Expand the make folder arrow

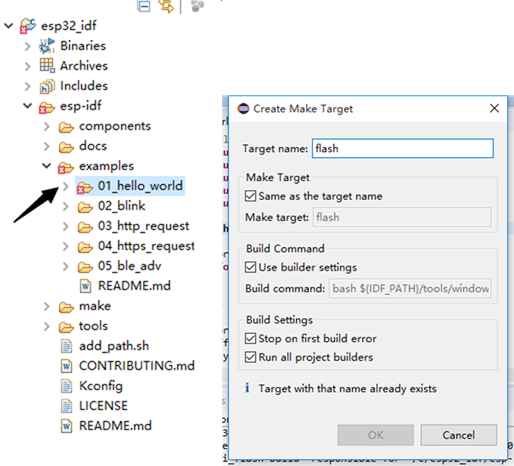tap(47, 306)
